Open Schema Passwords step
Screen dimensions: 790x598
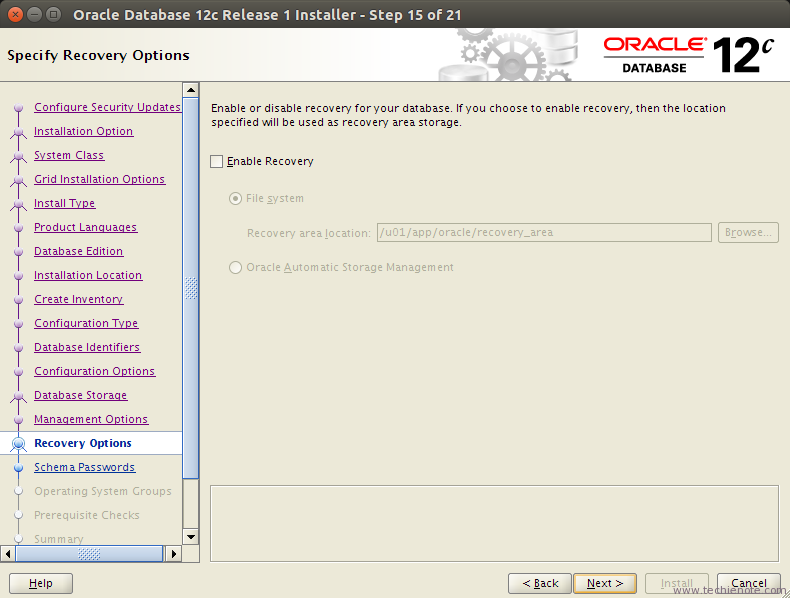point(85,467)
